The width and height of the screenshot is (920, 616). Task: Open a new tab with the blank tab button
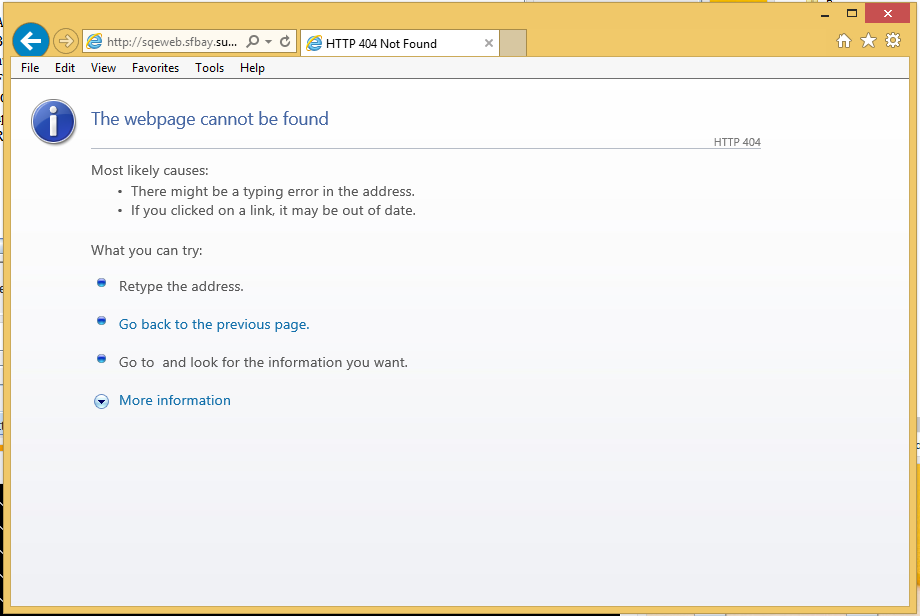tap(513, 44)
